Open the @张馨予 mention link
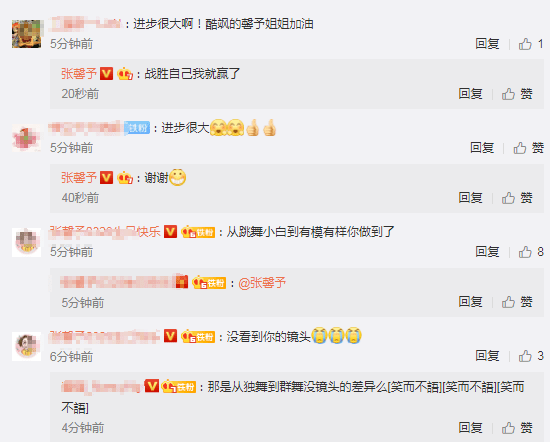 click(x=262, y=283)
